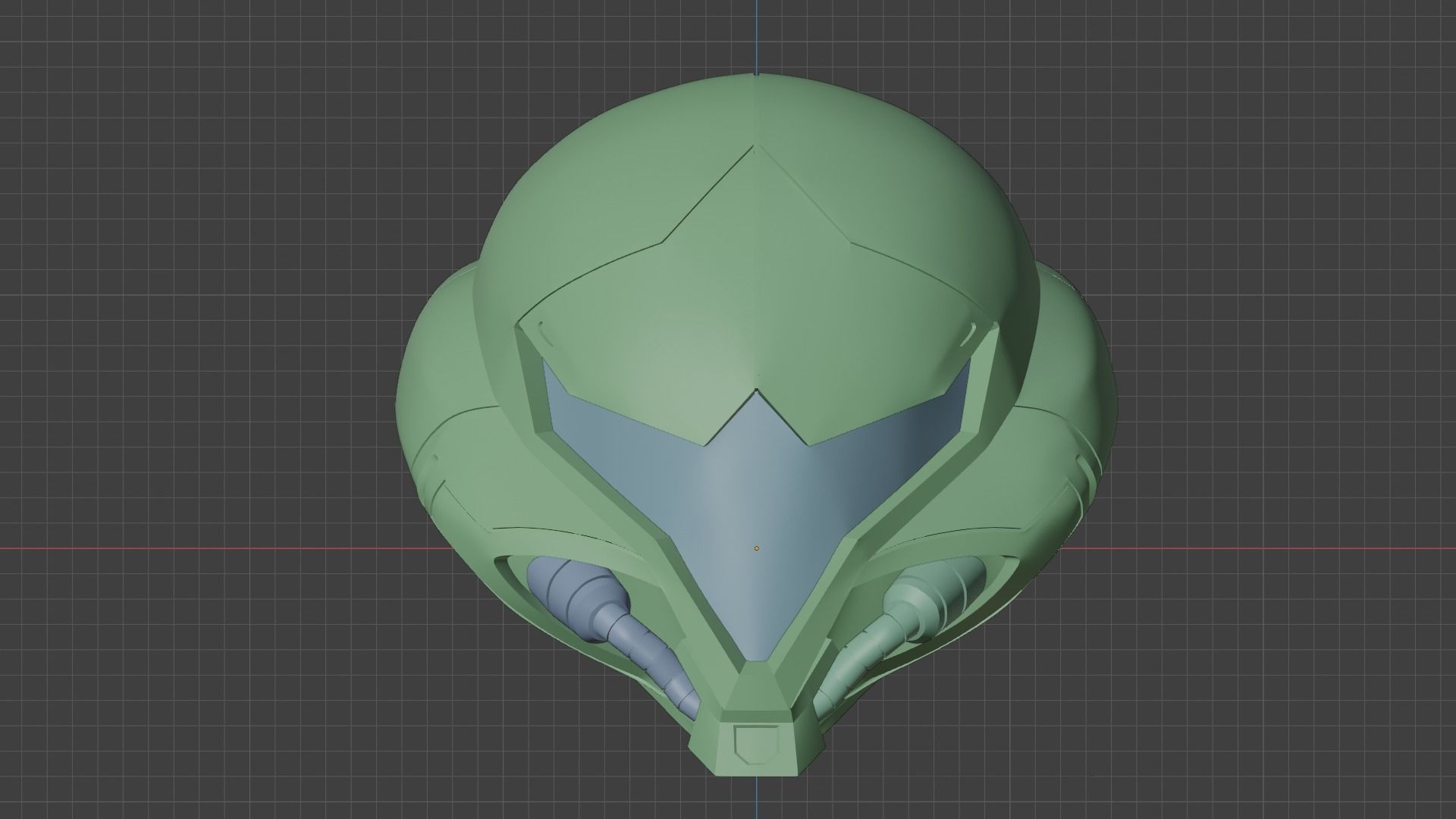
Task: Click the shield emblem on the helmet chin
Action: (757, 746)
